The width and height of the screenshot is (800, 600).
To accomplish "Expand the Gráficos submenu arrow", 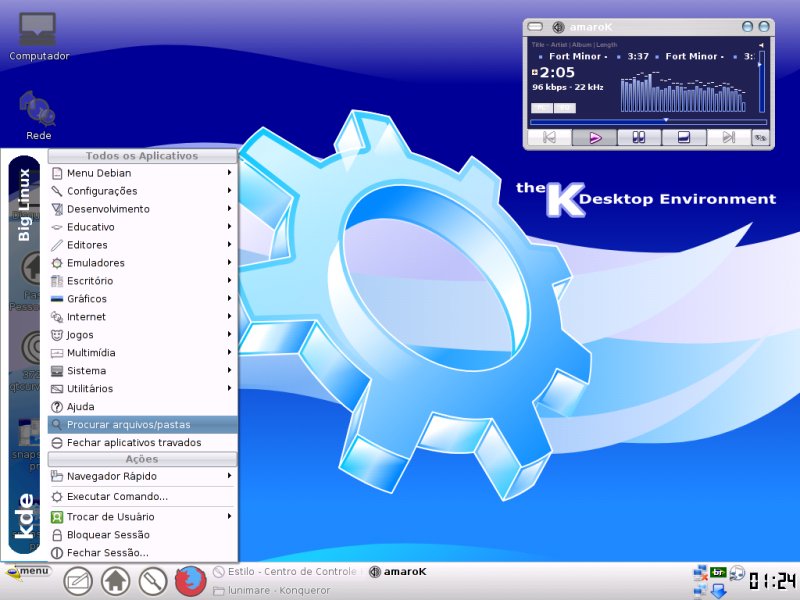I will click(230, 298).
